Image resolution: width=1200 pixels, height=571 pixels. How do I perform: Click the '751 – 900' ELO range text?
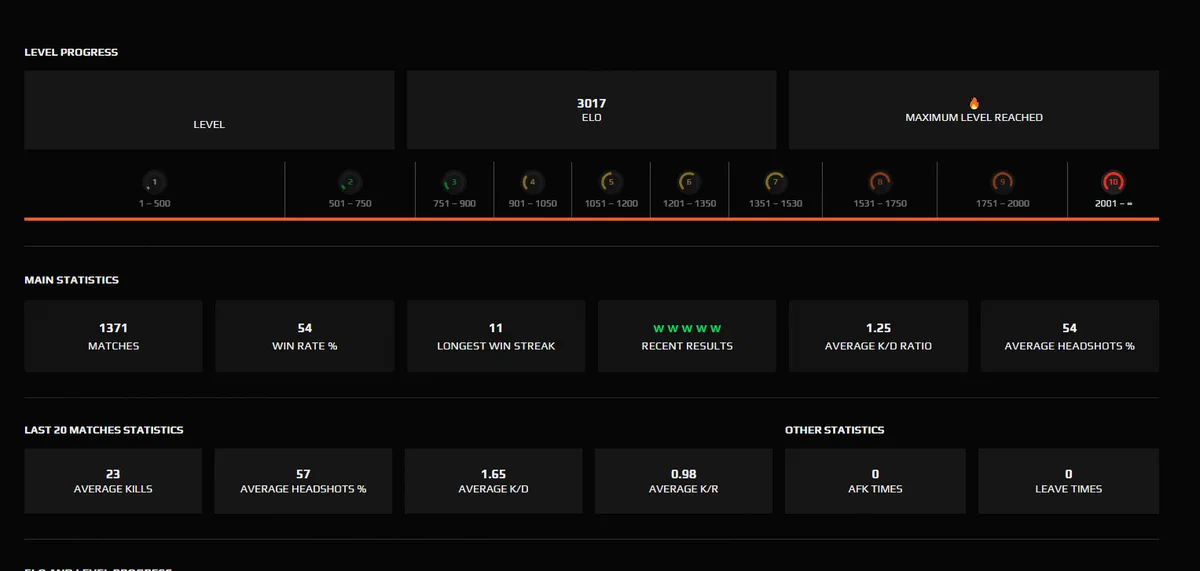coord(454,203)
